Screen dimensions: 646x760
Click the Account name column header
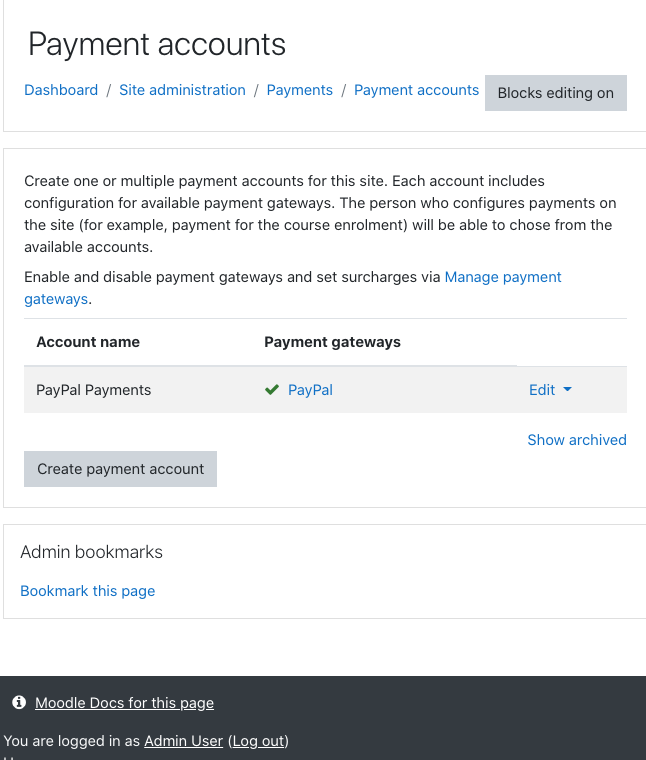[x=88, y=342]
